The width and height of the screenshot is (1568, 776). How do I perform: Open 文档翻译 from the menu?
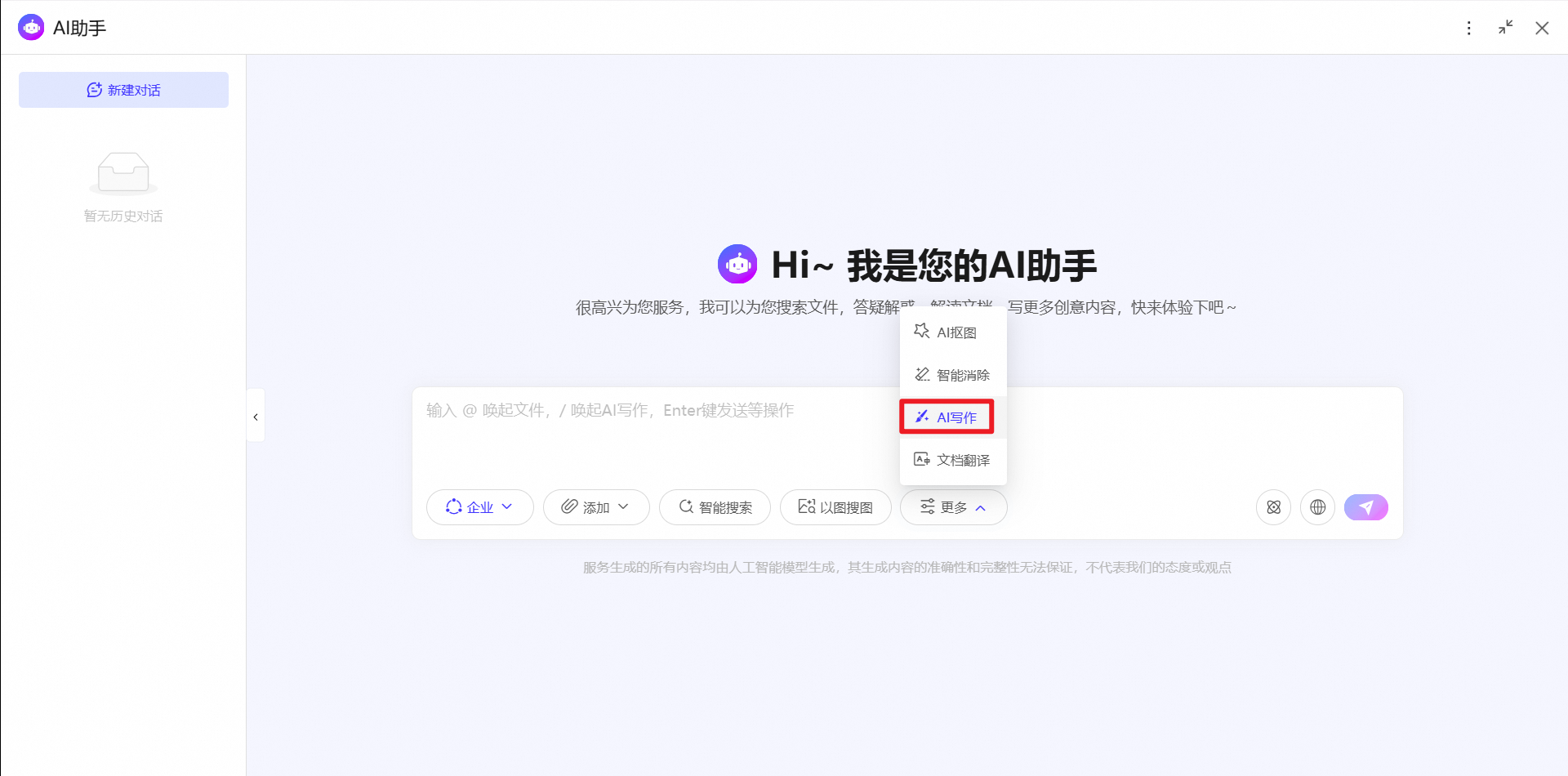point(953,460)
